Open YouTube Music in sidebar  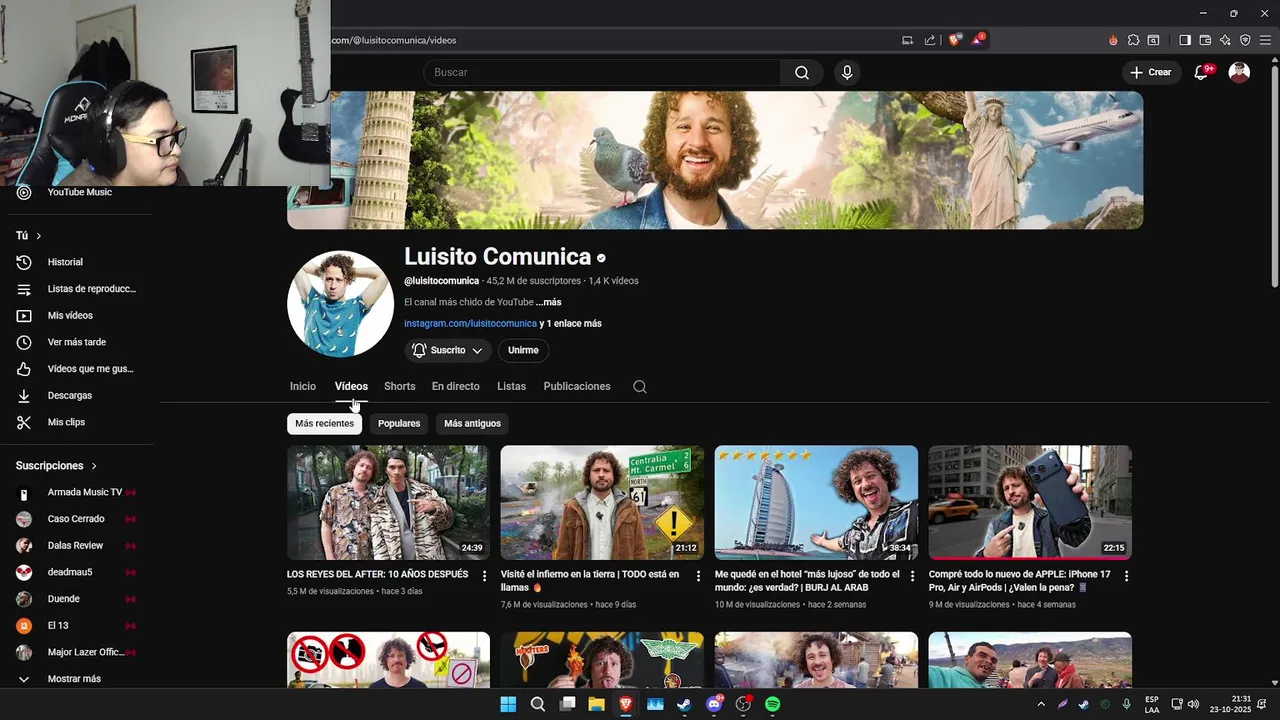[x=80, y=192]
